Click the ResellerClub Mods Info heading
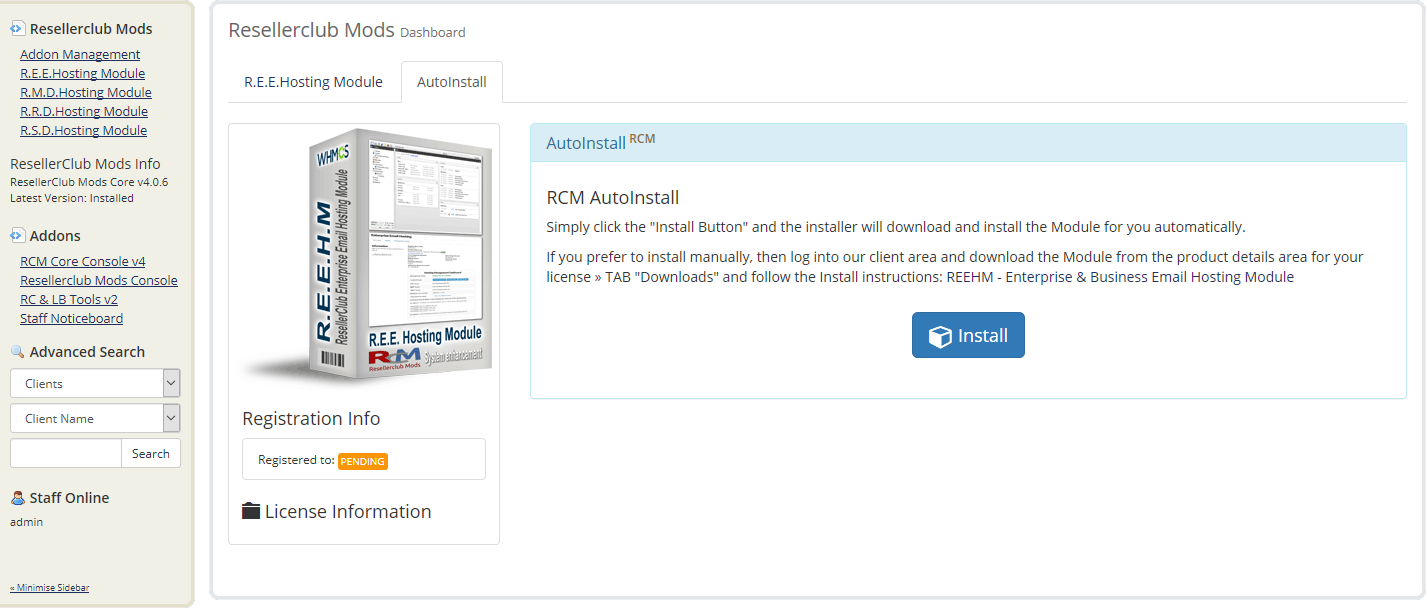Viewport: 1426px width, 608px height. [85, 164]
